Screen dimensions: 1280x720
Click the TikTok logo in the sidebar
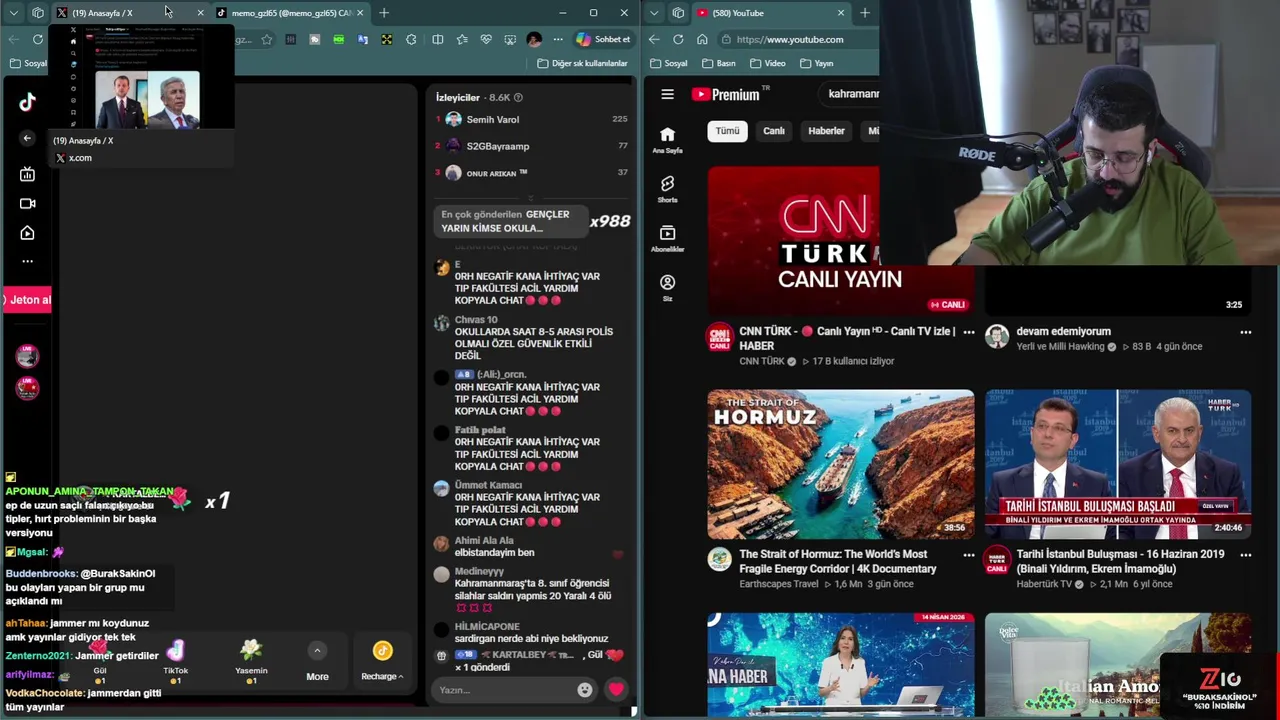tap(27, 101)
